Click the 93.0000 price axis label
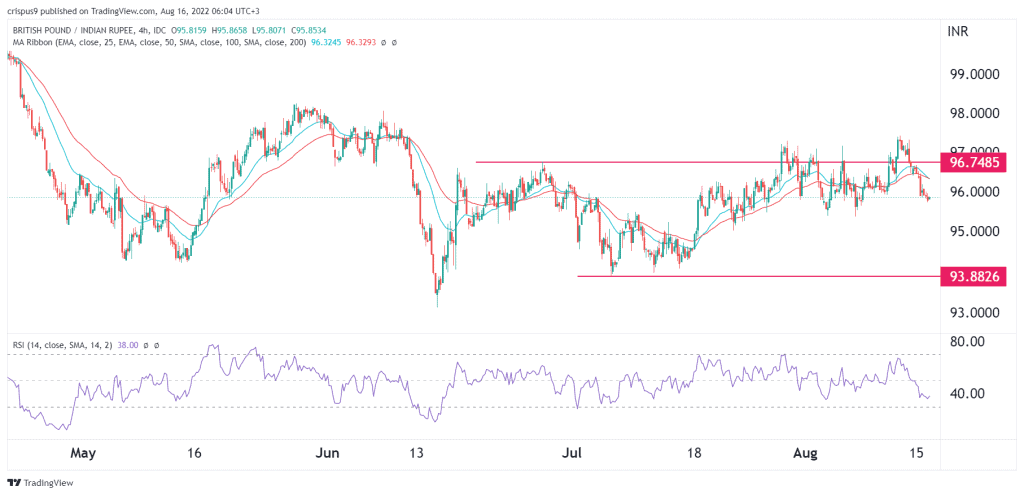 click(x=972, y=312)
